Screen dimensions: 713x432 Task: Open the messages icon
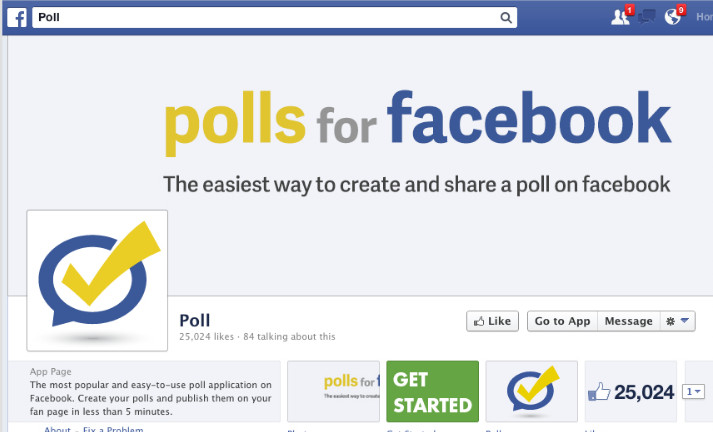646,17
